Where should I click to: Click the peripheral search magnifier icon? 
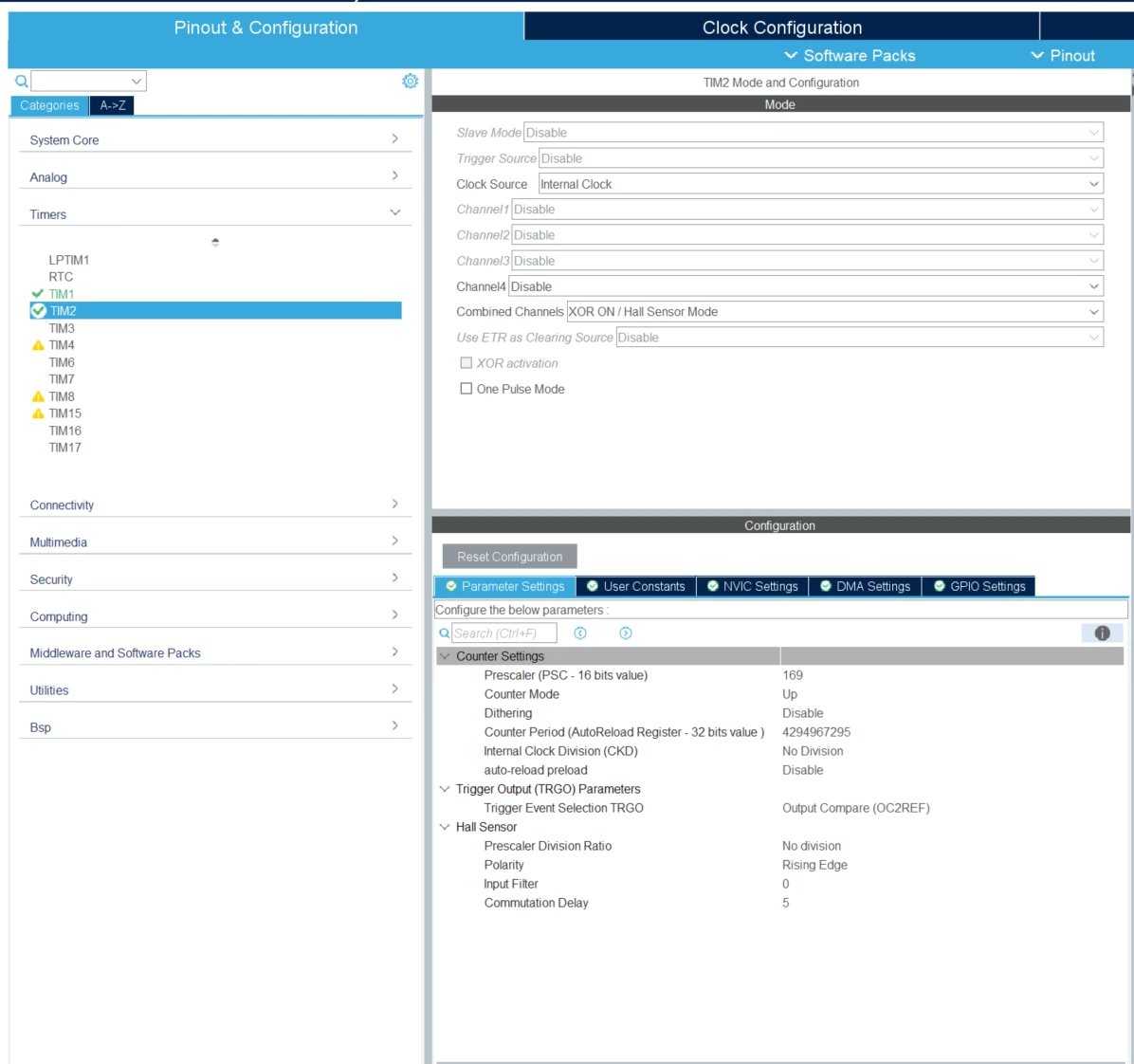(22, 81)
